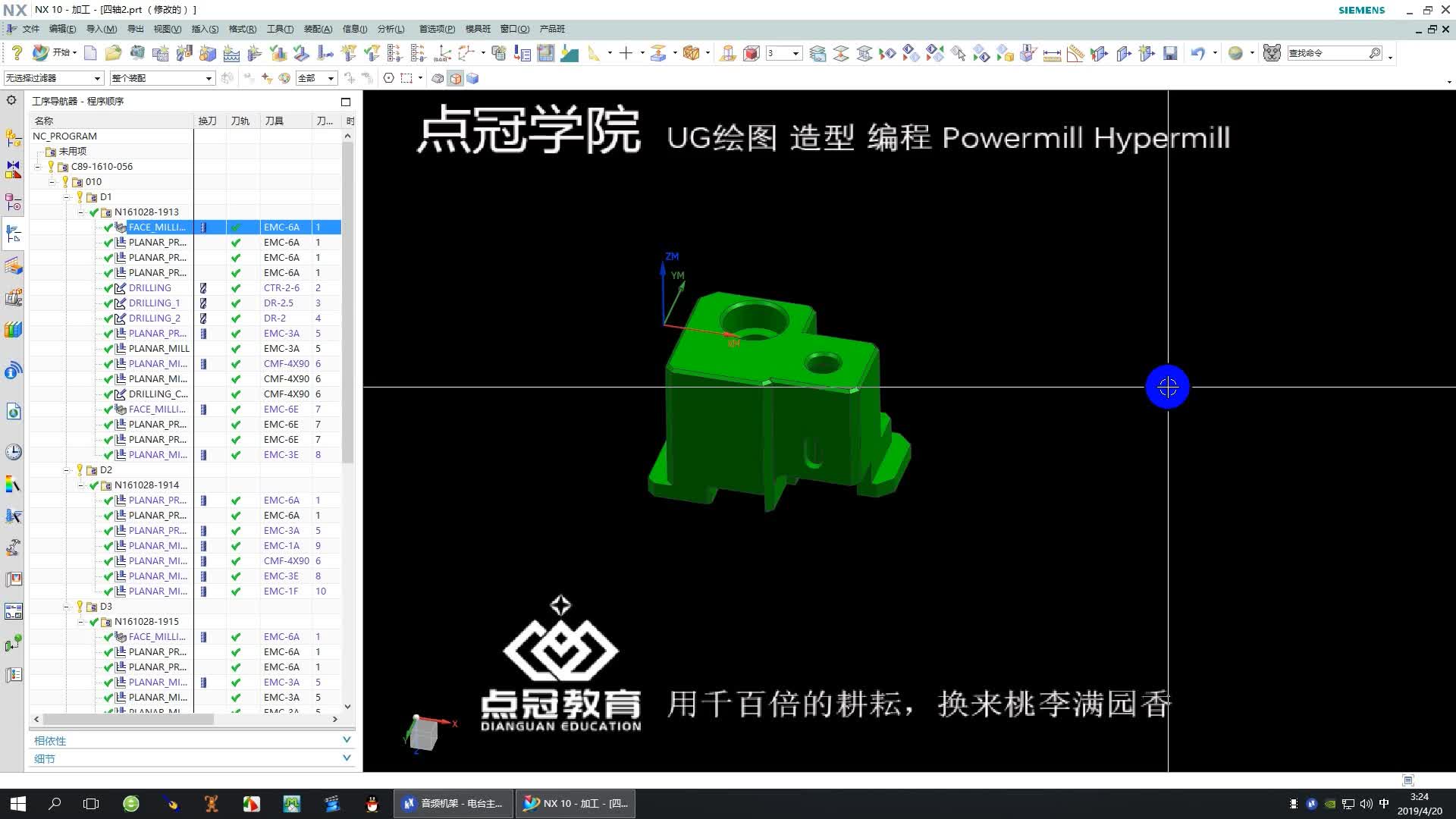Open the 文件 menu
This screenshot has width=1456, height=819.
pos(30,29)
